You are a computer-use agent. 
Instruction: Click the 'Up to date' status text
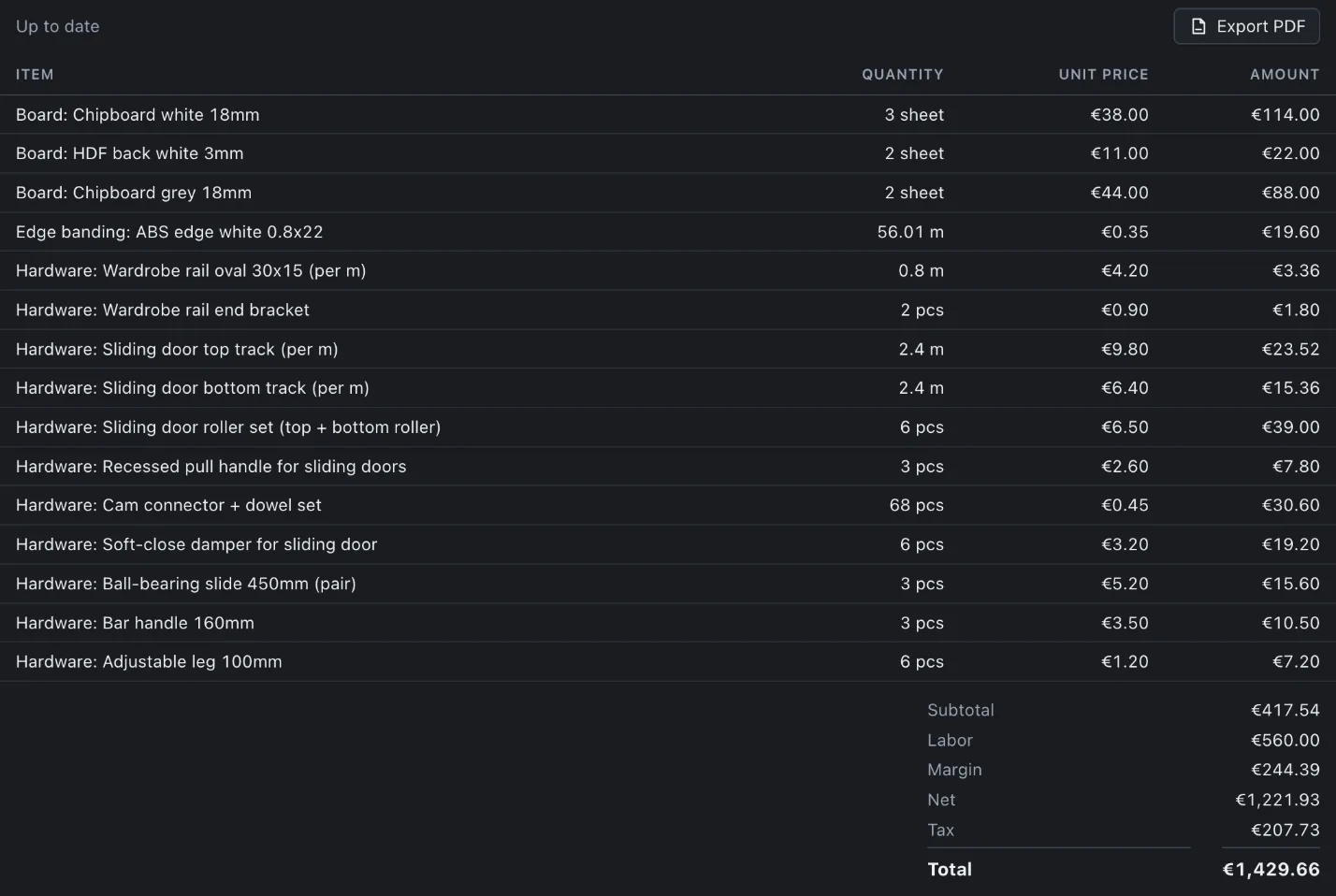tap(58, 26)
